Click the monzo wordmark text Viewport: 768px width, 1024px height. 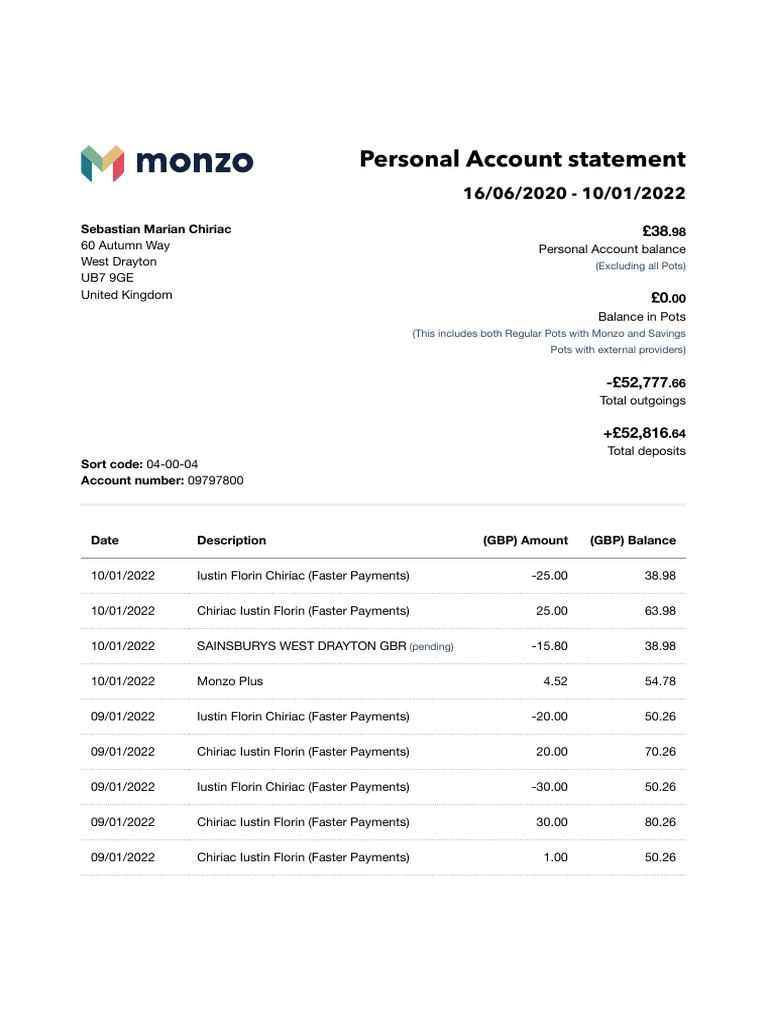tap(194, 162)
